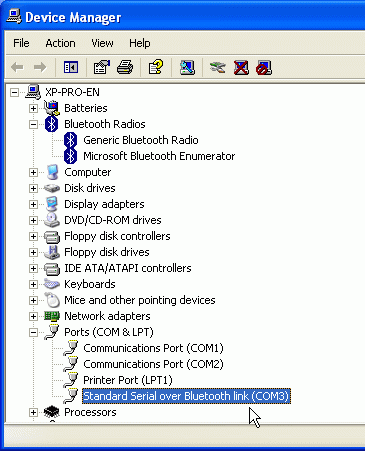Click the Keyboards category icon
This screenshot has width=365, height=451.
click(52, 284)
